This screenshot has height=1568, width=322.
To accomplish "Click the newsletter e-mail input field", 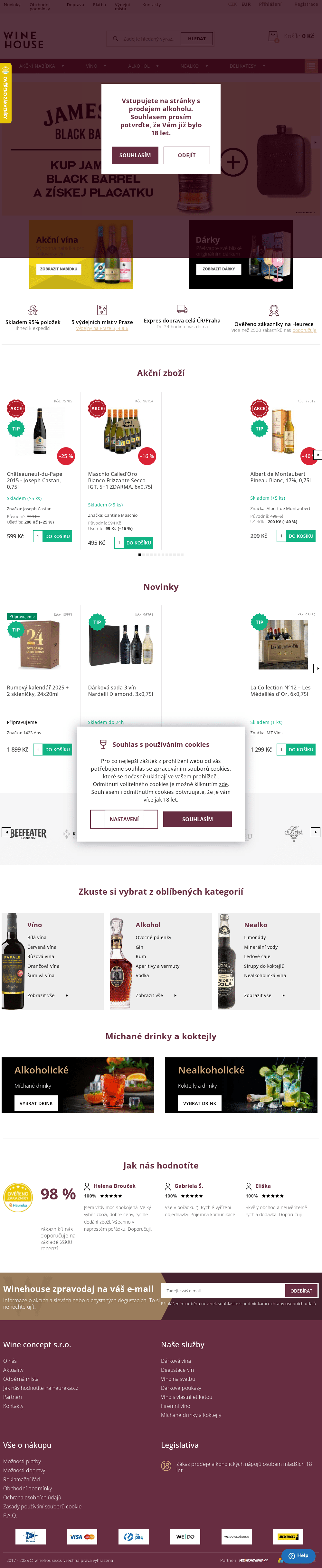I will [x=223, y=1290].
